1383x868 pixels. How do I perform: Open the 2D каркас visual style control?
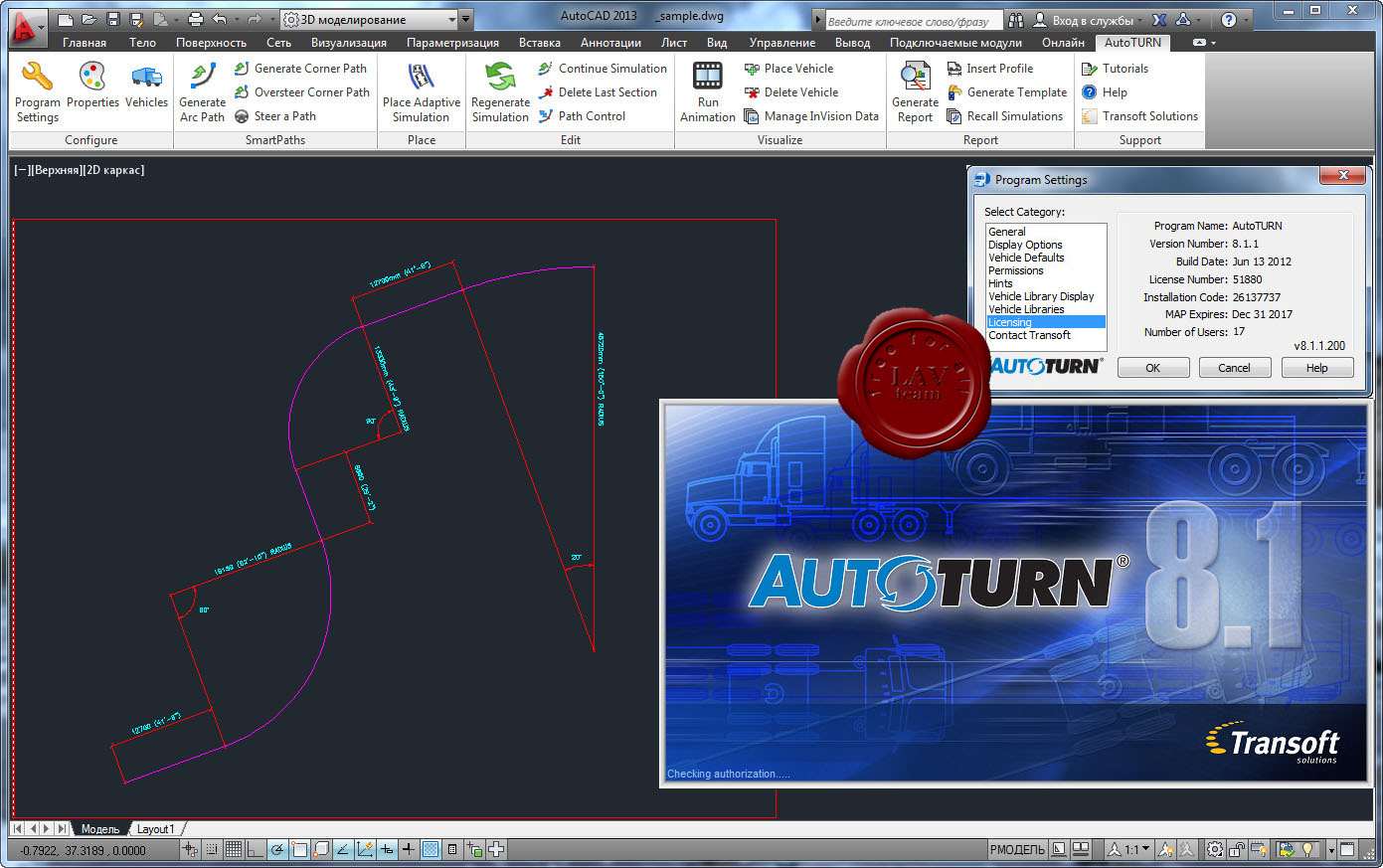pyautogui.click(x=115, y=170)
